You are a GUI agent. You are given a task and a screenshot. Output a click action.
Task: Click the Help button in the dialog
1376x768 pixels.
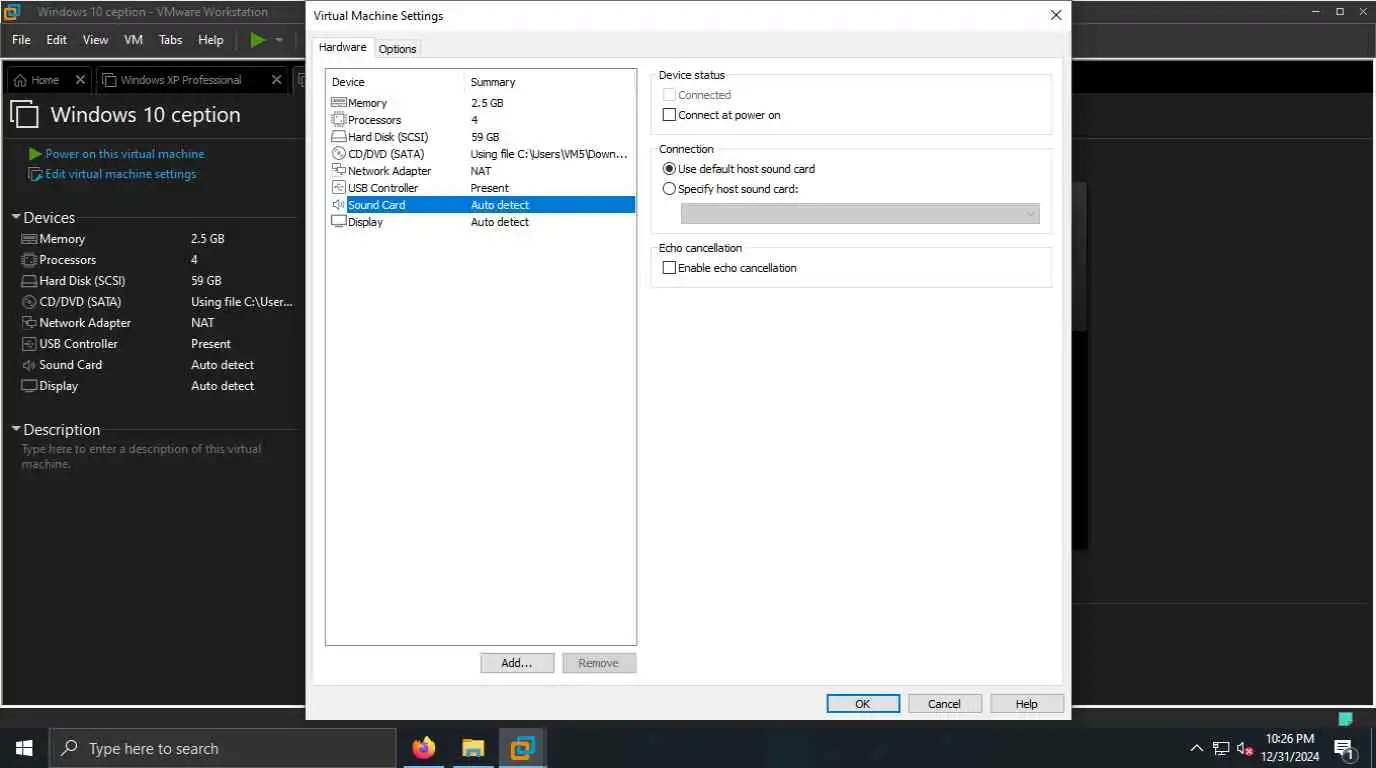[1027, 704]
